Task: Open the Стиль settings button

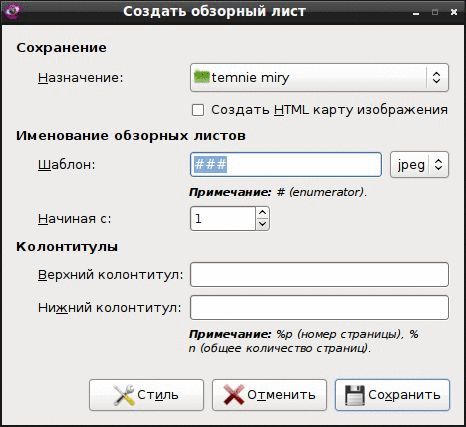Action: (146, 395)
